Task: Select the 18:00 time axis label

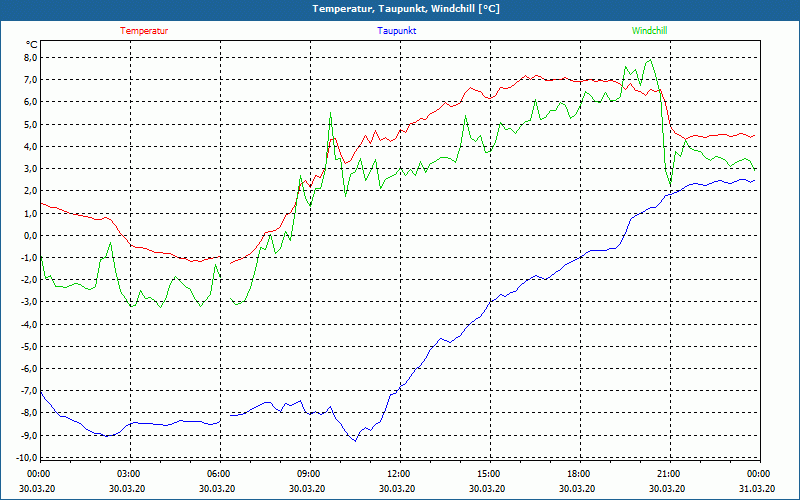Action: [x=579, y=474]
